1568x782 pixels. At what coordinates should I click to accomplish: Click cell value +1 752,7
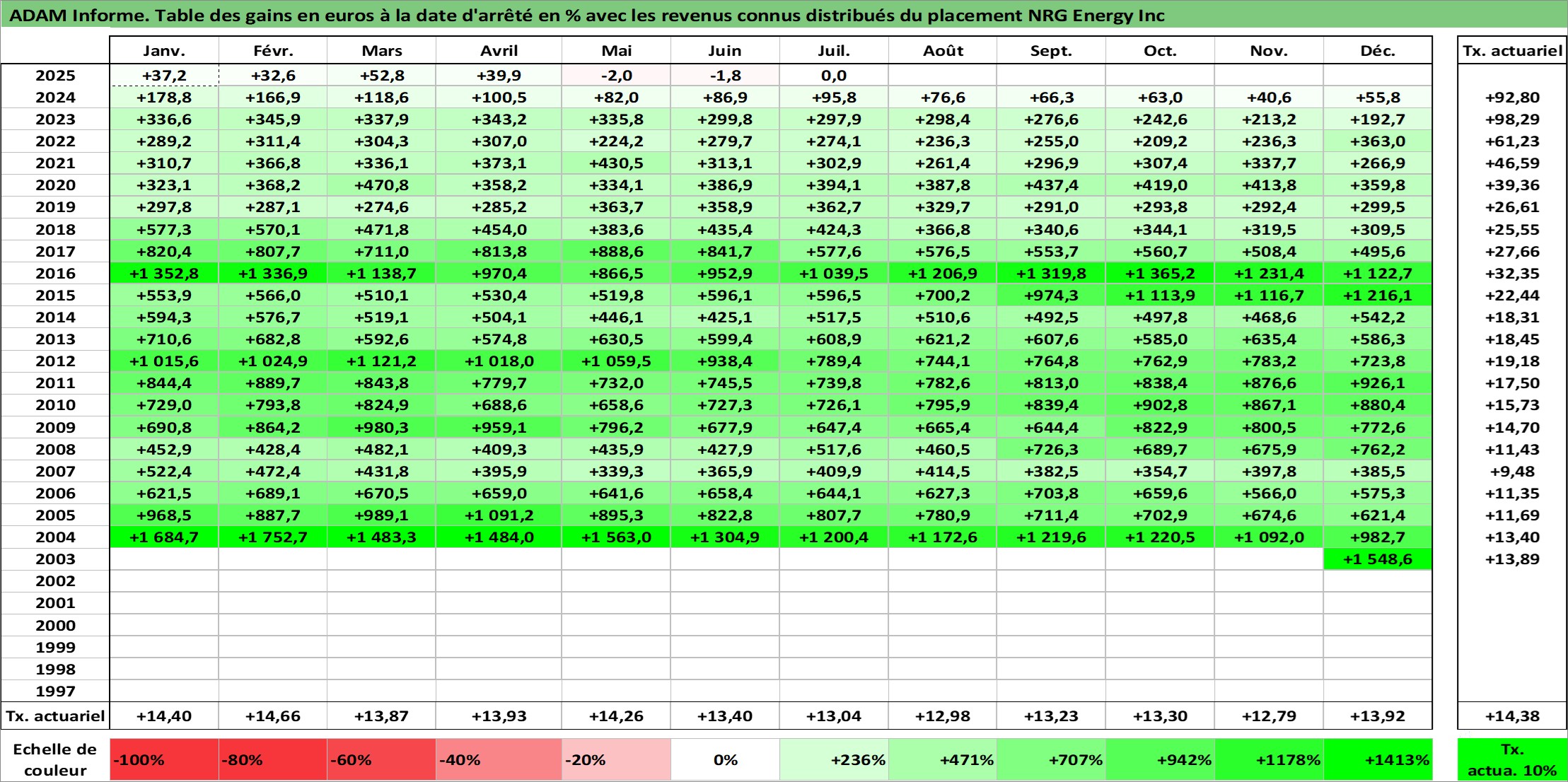point(273,537)
